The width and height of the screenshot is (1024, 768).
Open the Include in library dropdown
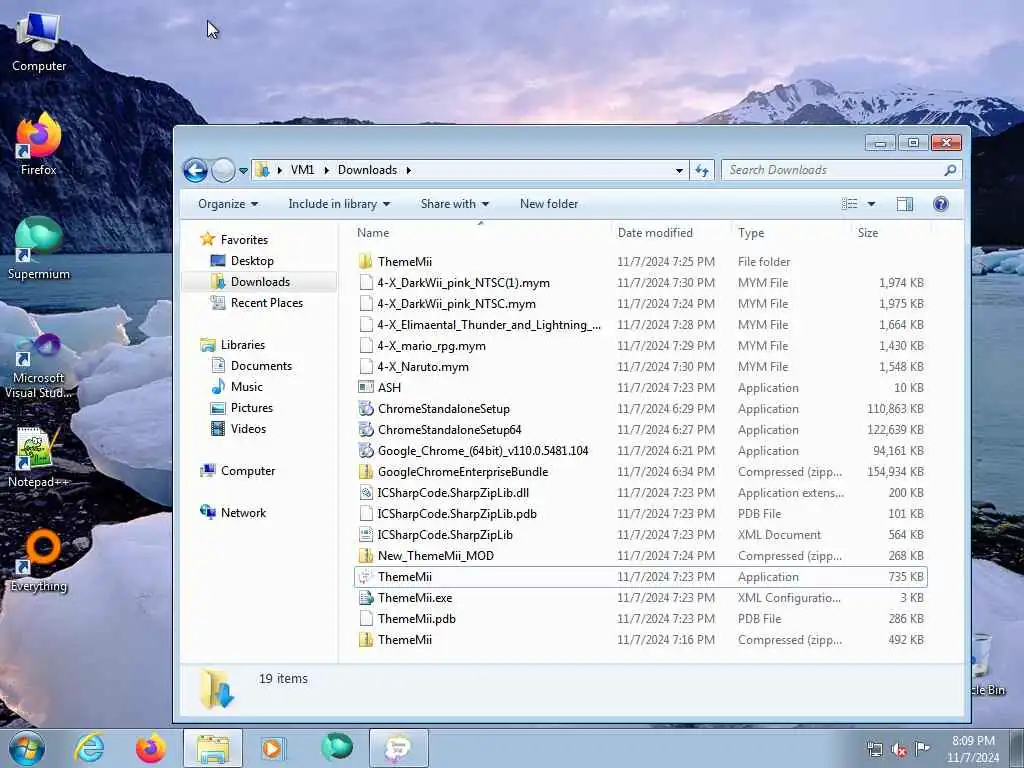pyautogui.click(x=339, y=204)
